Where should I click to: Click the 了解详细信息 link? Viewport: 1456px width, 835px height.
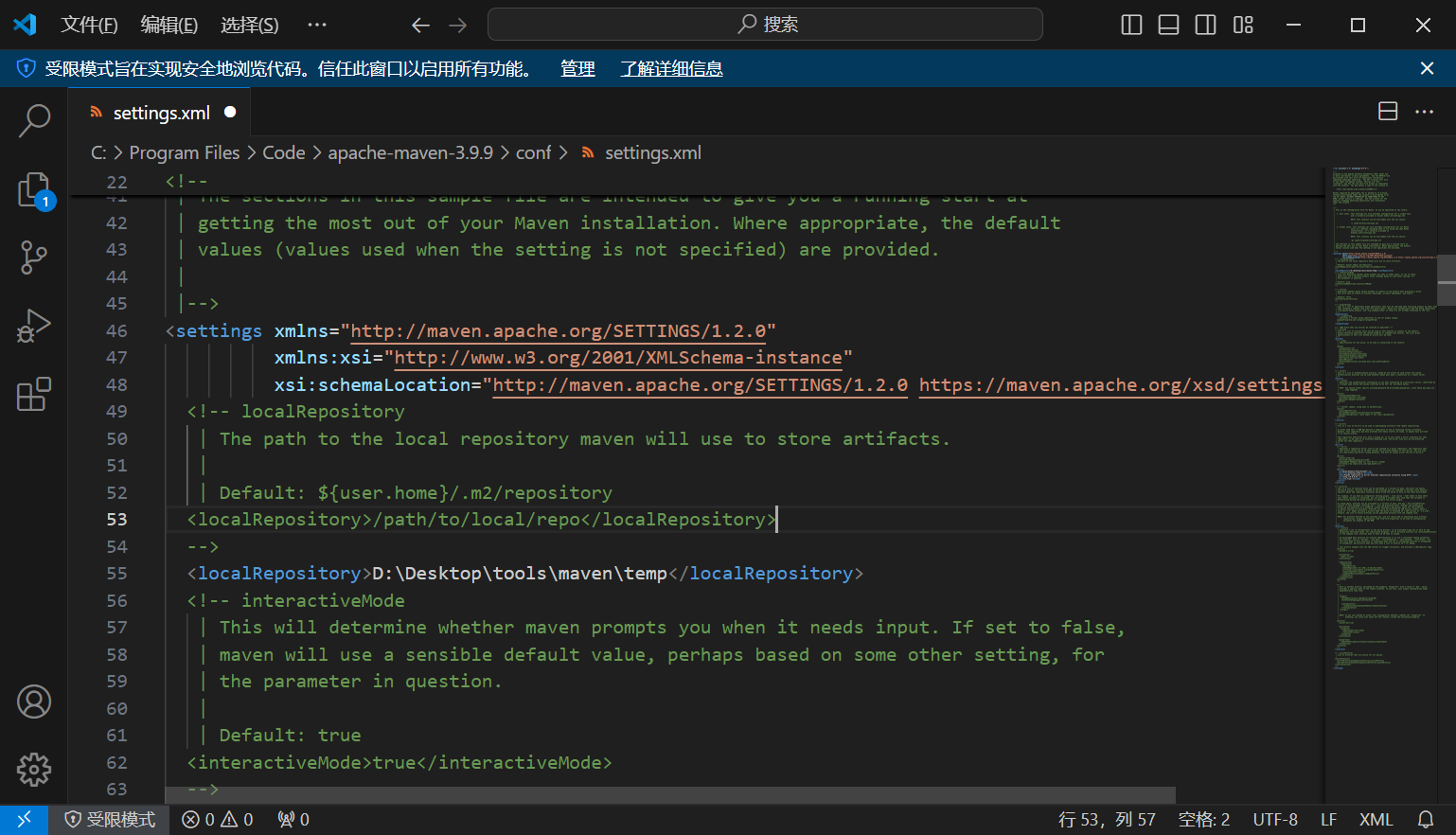click(x=671, y=68)
